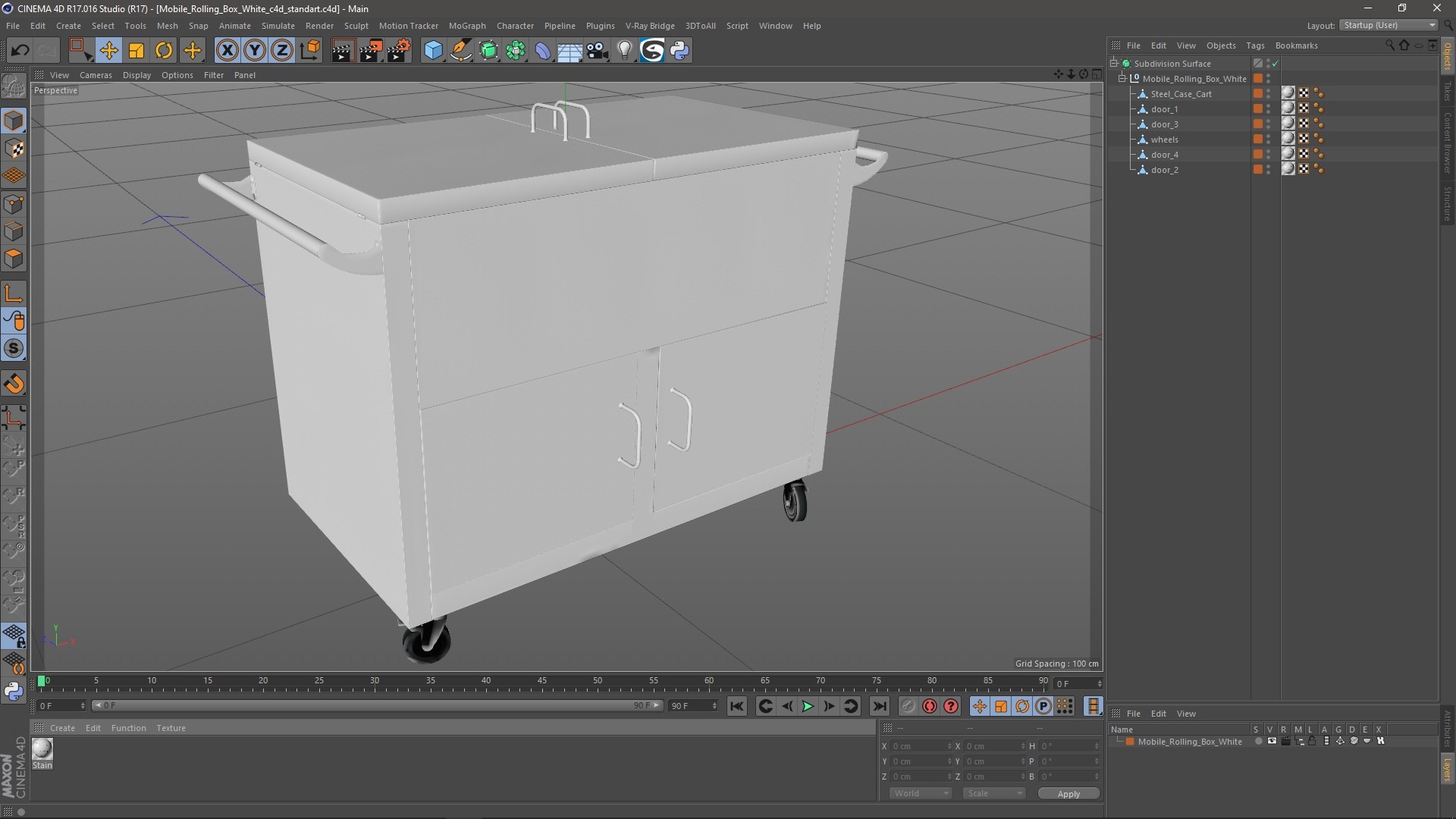Add a Cube primitive object

pos(433,51)
